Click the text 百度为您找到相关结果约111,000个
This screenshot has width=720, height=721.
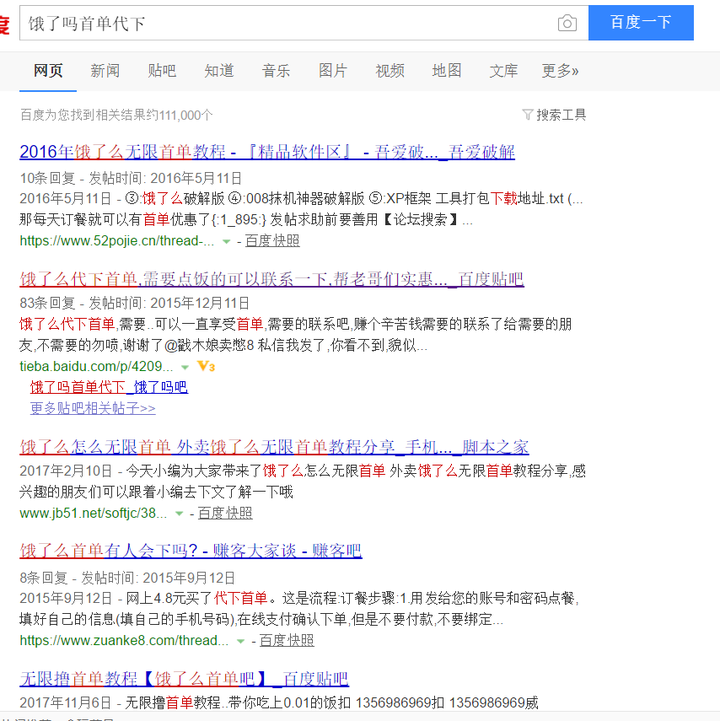[116, 115]
